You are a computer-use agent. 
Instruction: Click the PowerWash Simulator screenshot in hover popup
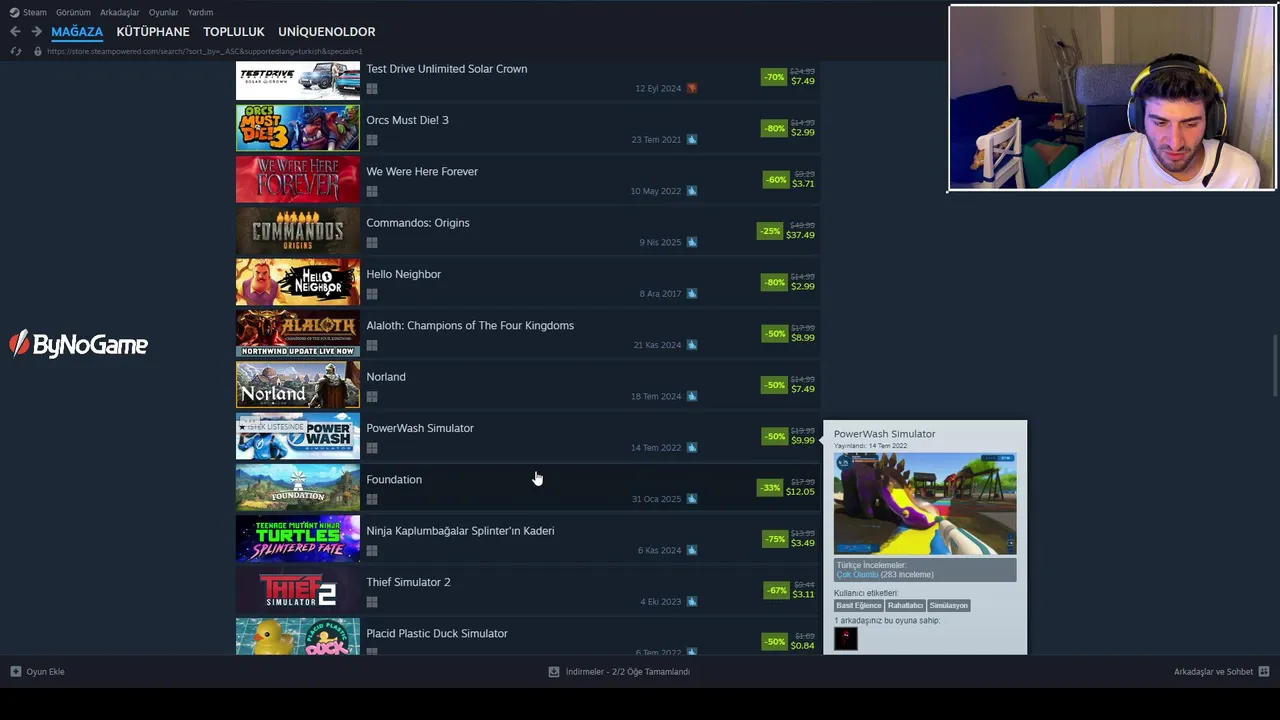(925, 503)
